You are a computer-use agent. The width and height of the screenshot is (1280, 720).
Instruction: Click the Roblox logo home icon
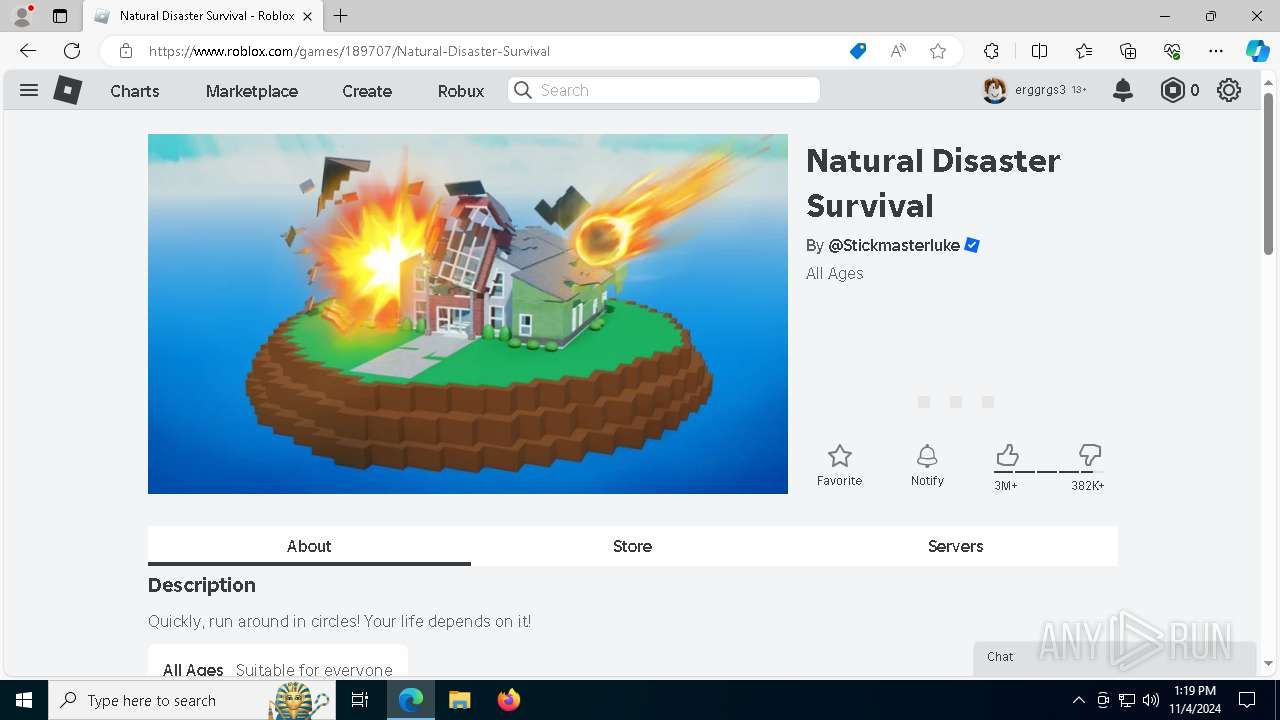tap(68, 91)
